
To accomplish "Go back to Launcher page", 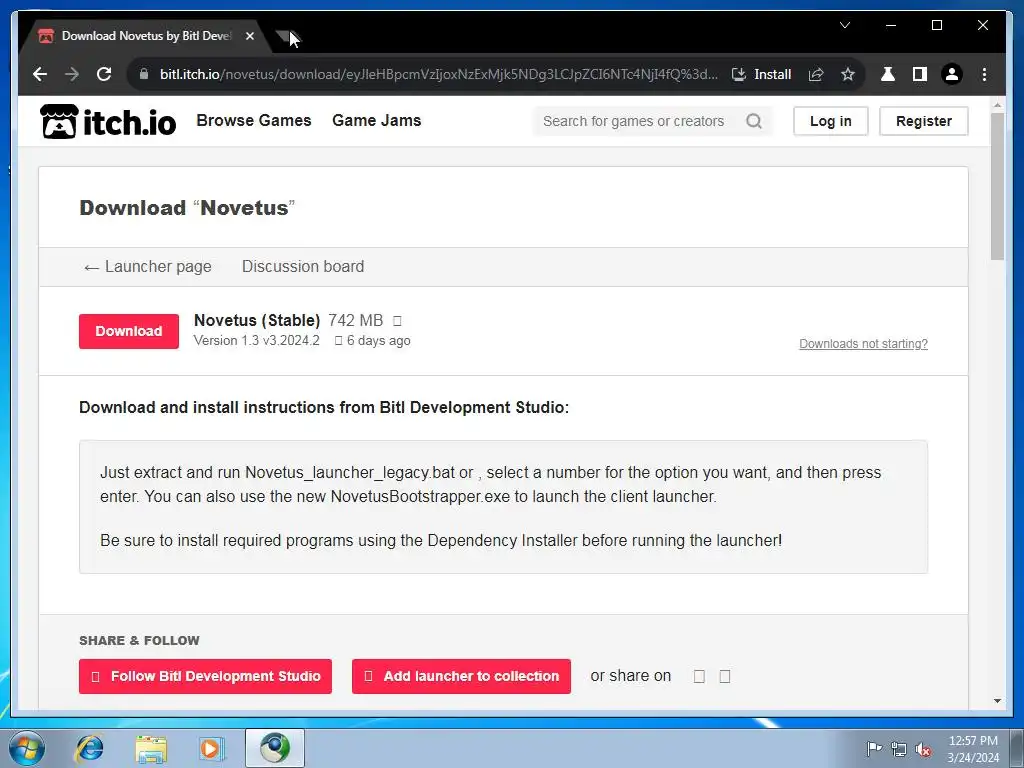I will click(x=148, y=266).
